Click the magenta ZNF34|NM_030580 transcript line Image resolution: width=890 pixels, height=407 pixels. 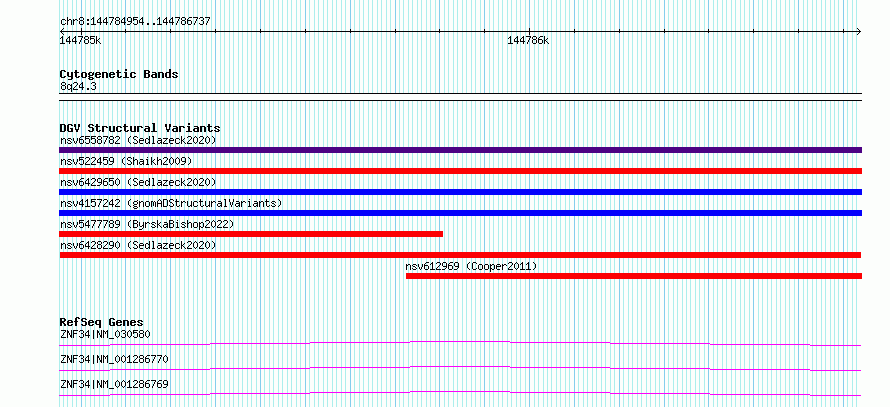460,343
